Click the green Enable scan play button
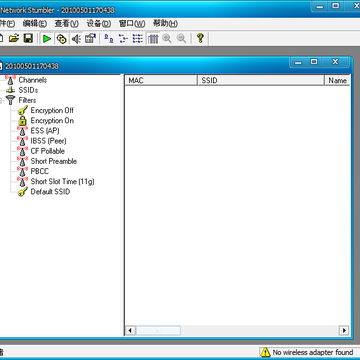 (x=47, y=39)
